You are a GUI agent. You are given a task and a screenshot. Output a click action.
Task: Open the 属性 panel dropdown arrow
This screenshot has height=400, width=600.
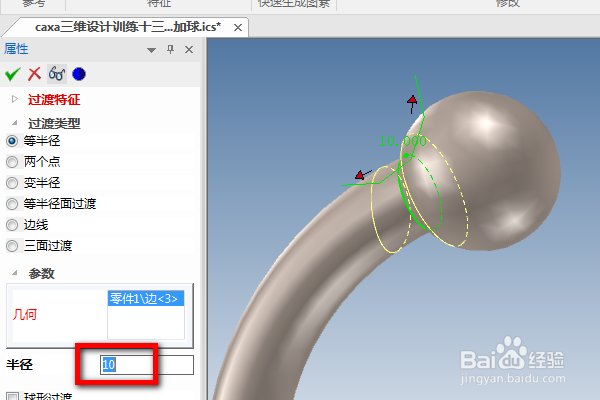pos(152,50)
